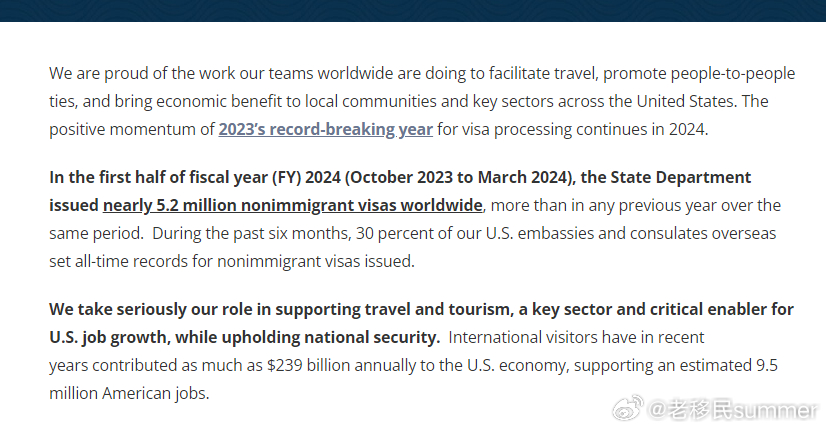Click the "@老移民summer" watermark username
This screenshot has width=826, height=429.
(x=733, y=410)
